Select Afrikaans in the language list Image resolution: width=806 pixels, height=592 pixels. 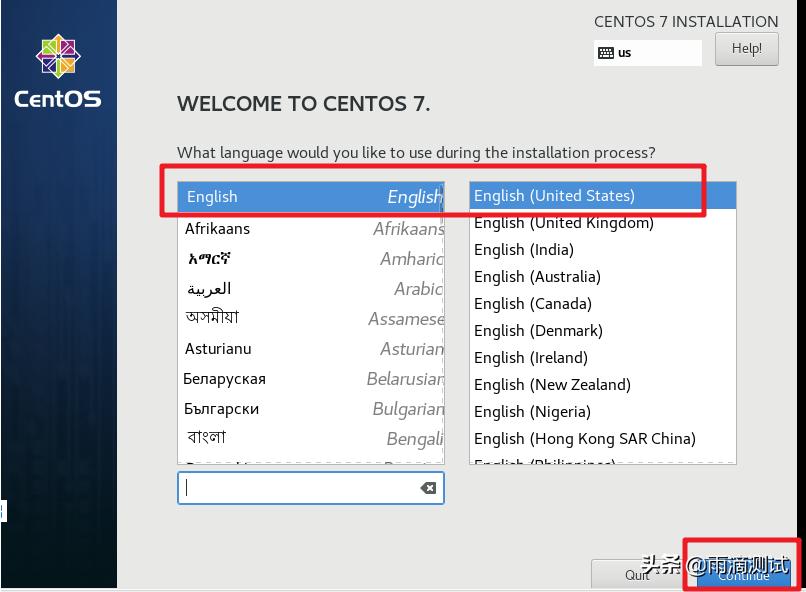310,229
